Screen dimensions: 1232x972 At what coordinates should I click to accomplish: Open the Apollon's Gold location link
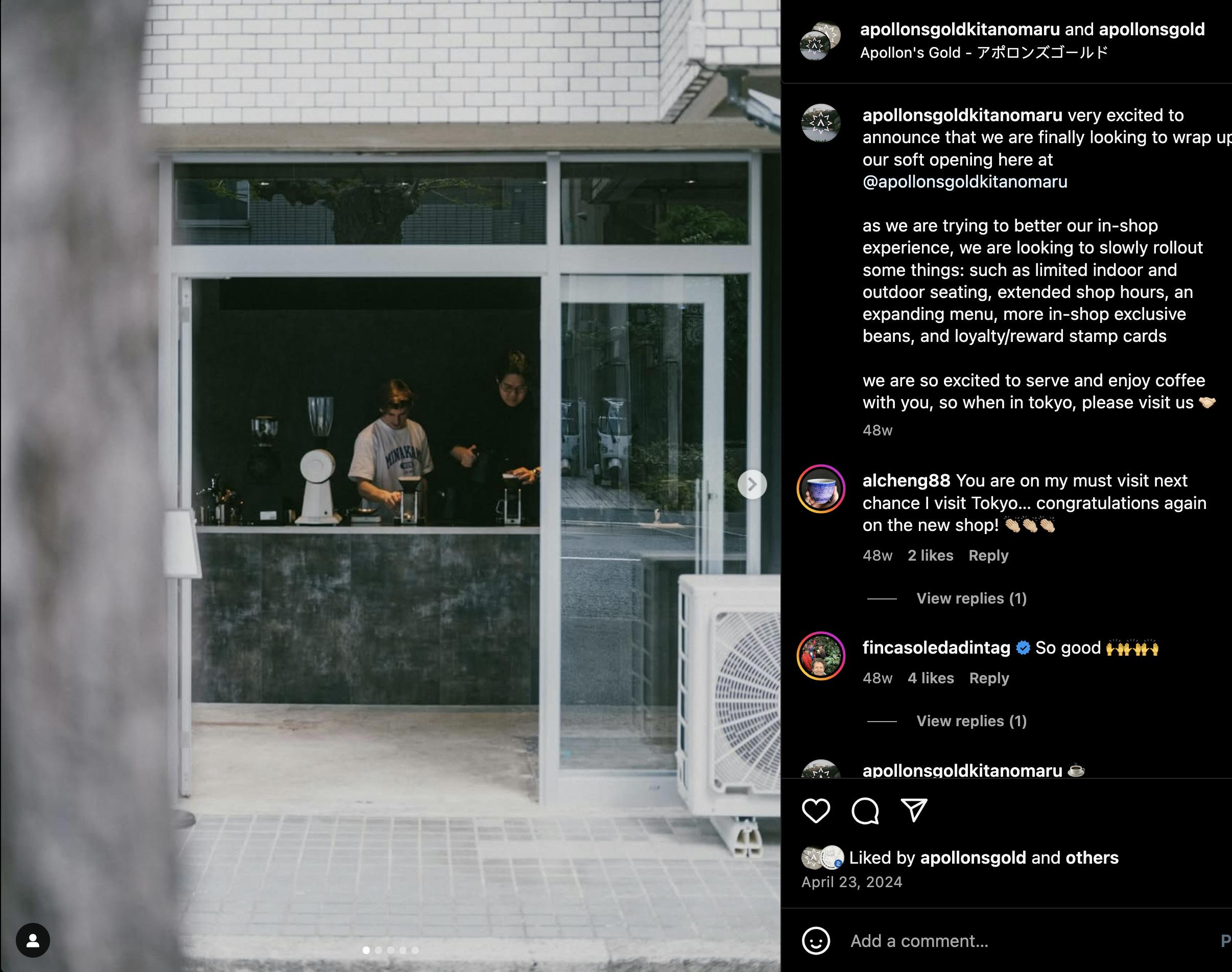(x=984, y=52)
